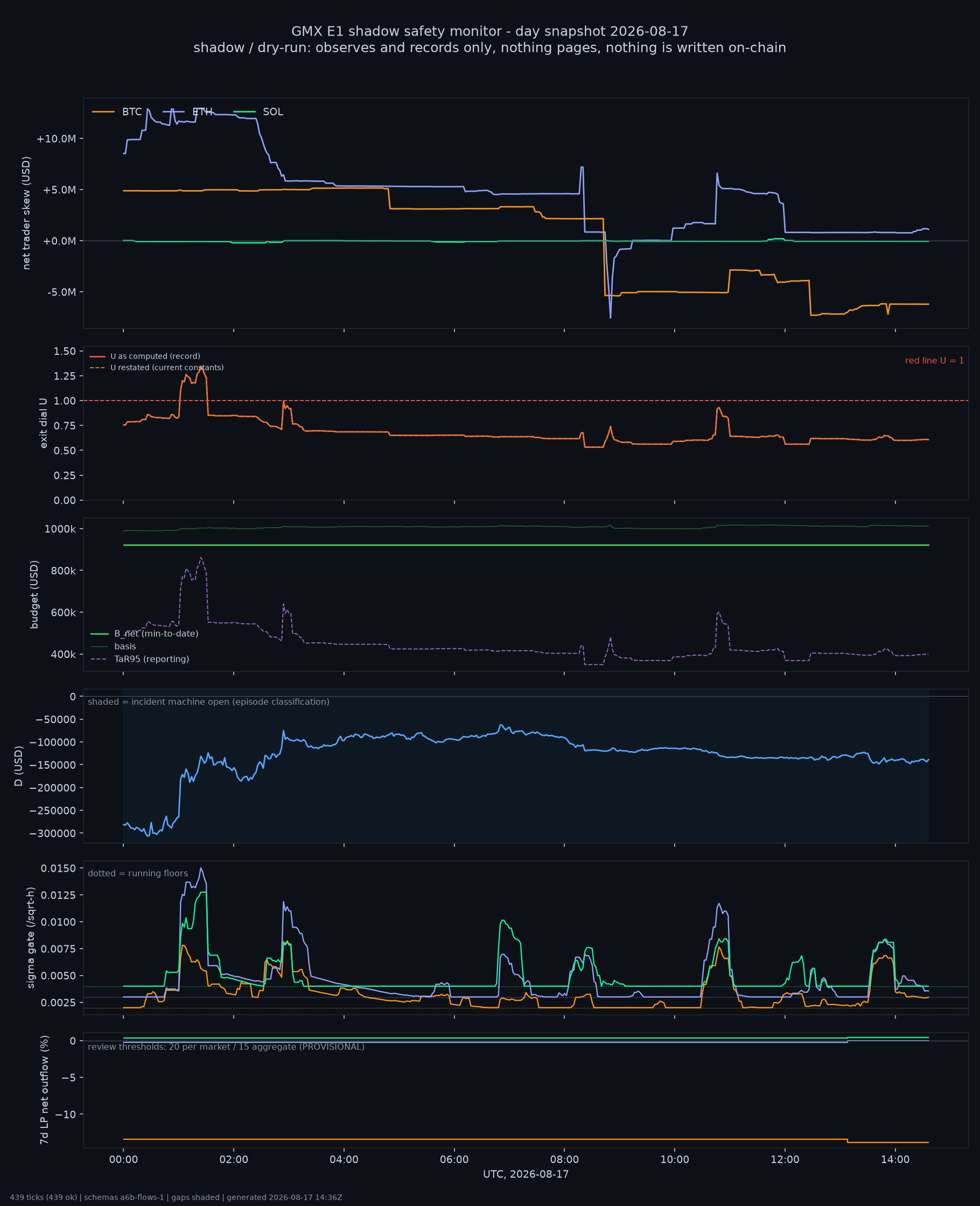Click the ETH legend entry
Screen dimensions: 980x1206
[x=188, y=112]
